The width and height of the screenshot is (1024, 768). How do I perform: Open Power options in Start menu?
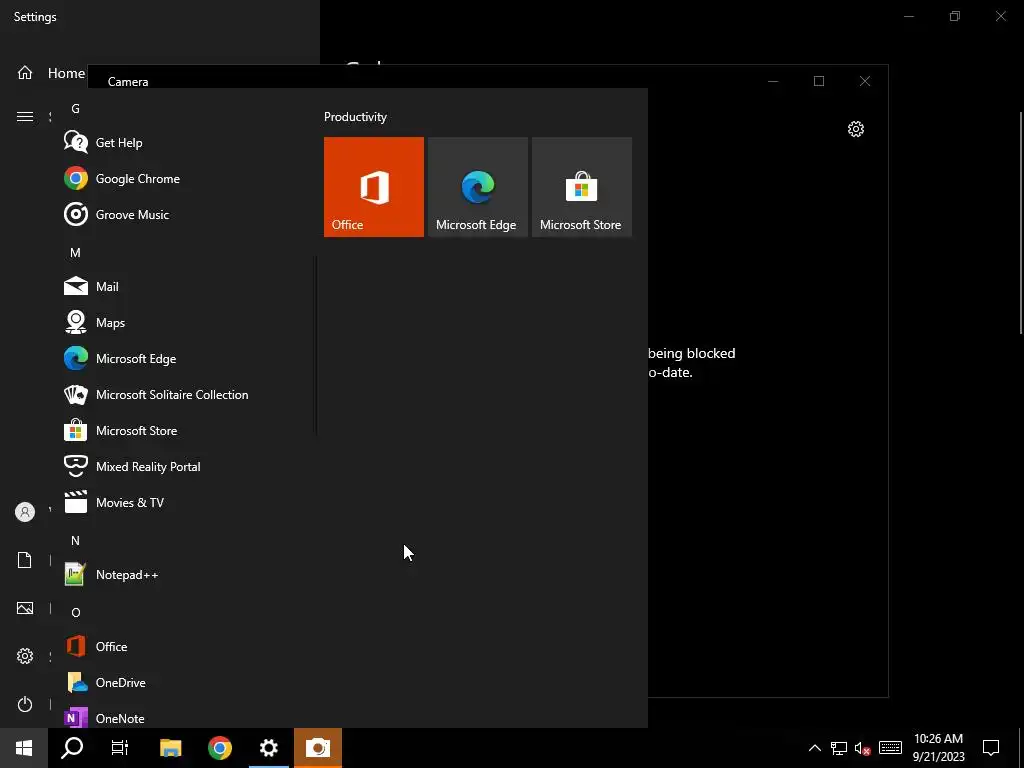tap(25, 704)
